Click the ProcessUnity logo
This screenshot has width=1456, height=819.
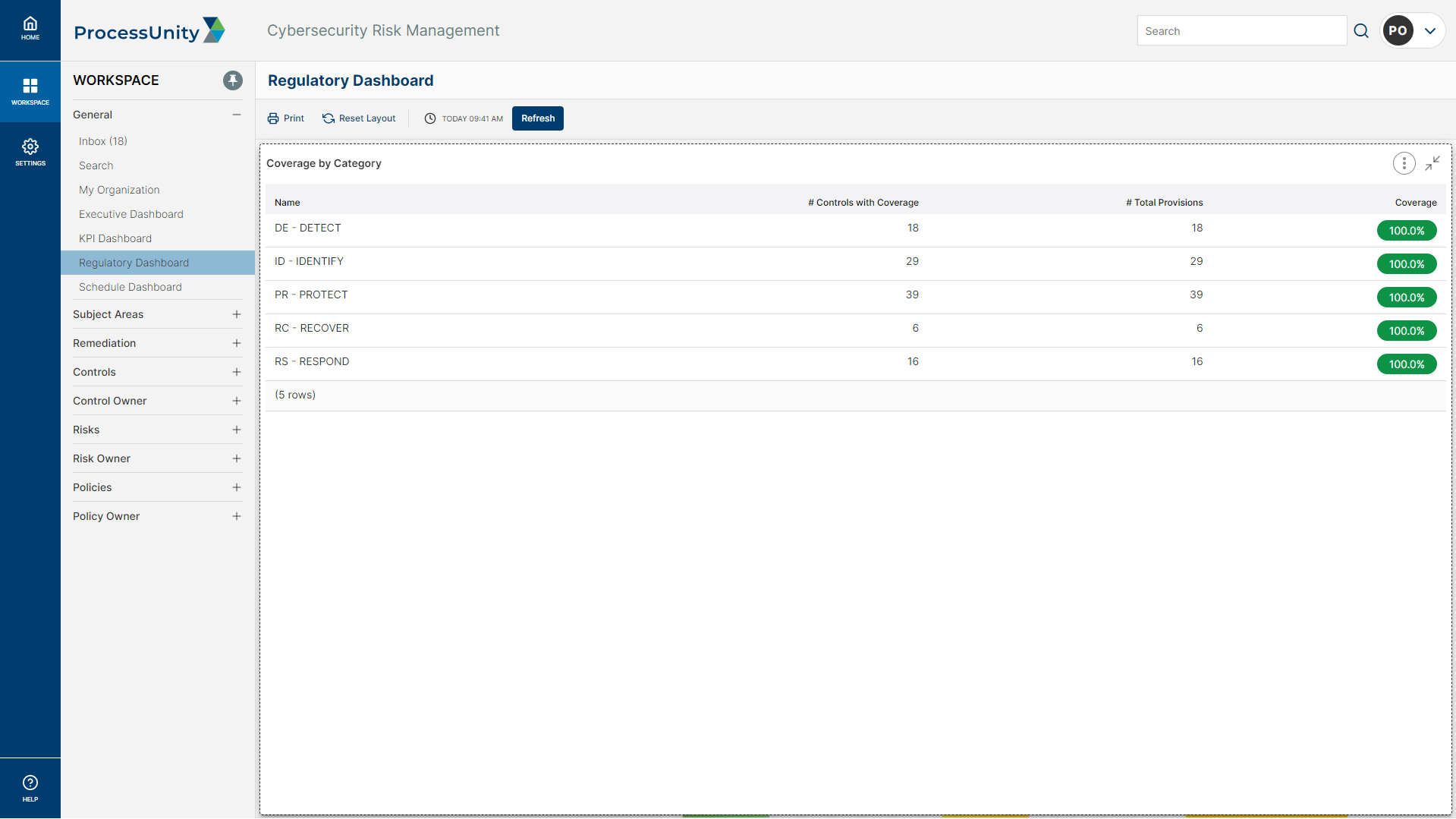click(149, 31)
